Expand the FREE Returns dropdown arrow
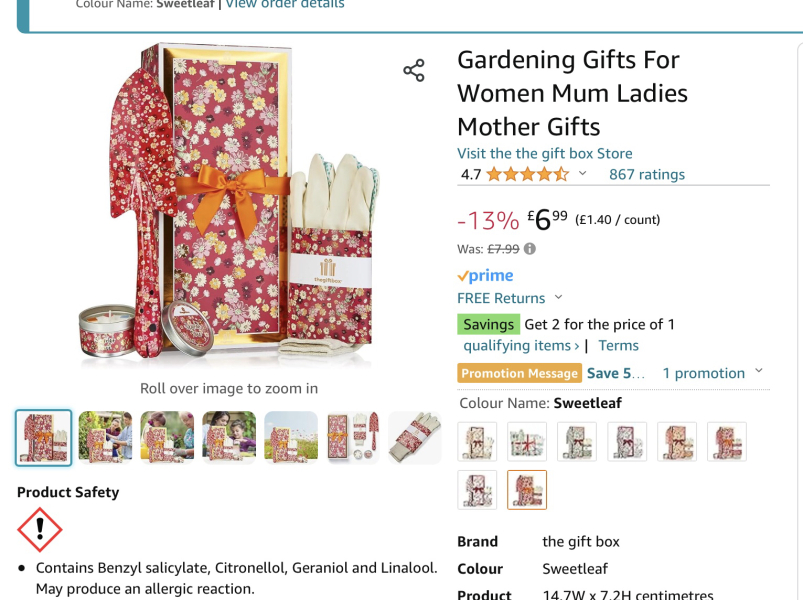The width and height of the screenshot is (803, 600). pos(559,297)
